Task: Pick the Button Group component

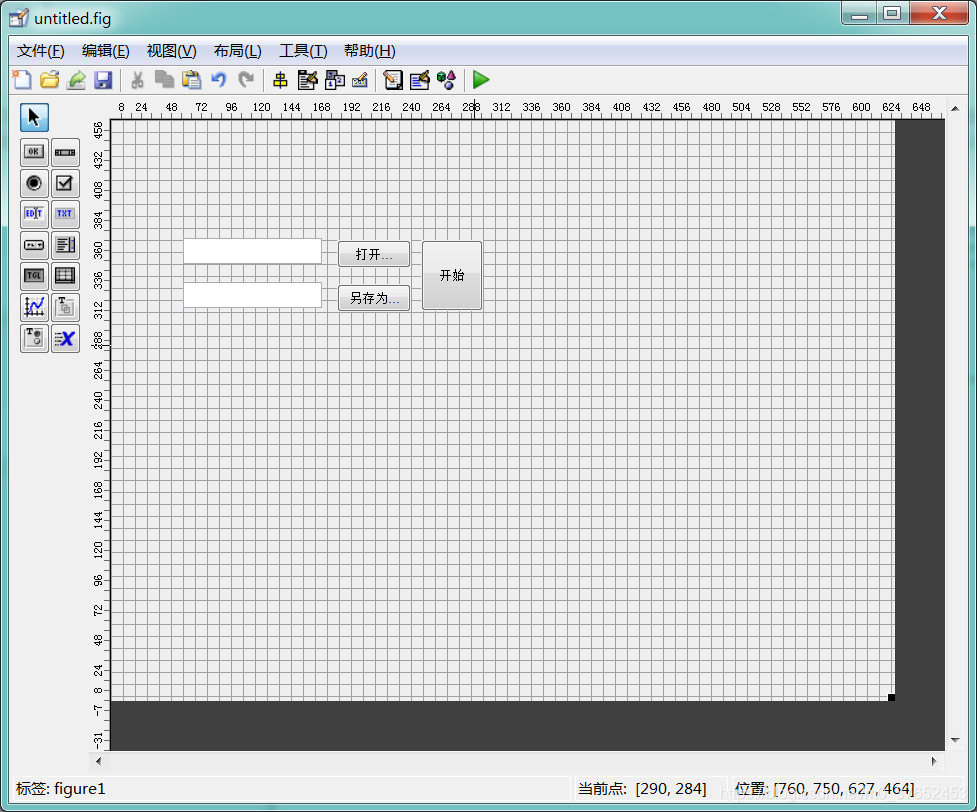Action: coord(34,338)
